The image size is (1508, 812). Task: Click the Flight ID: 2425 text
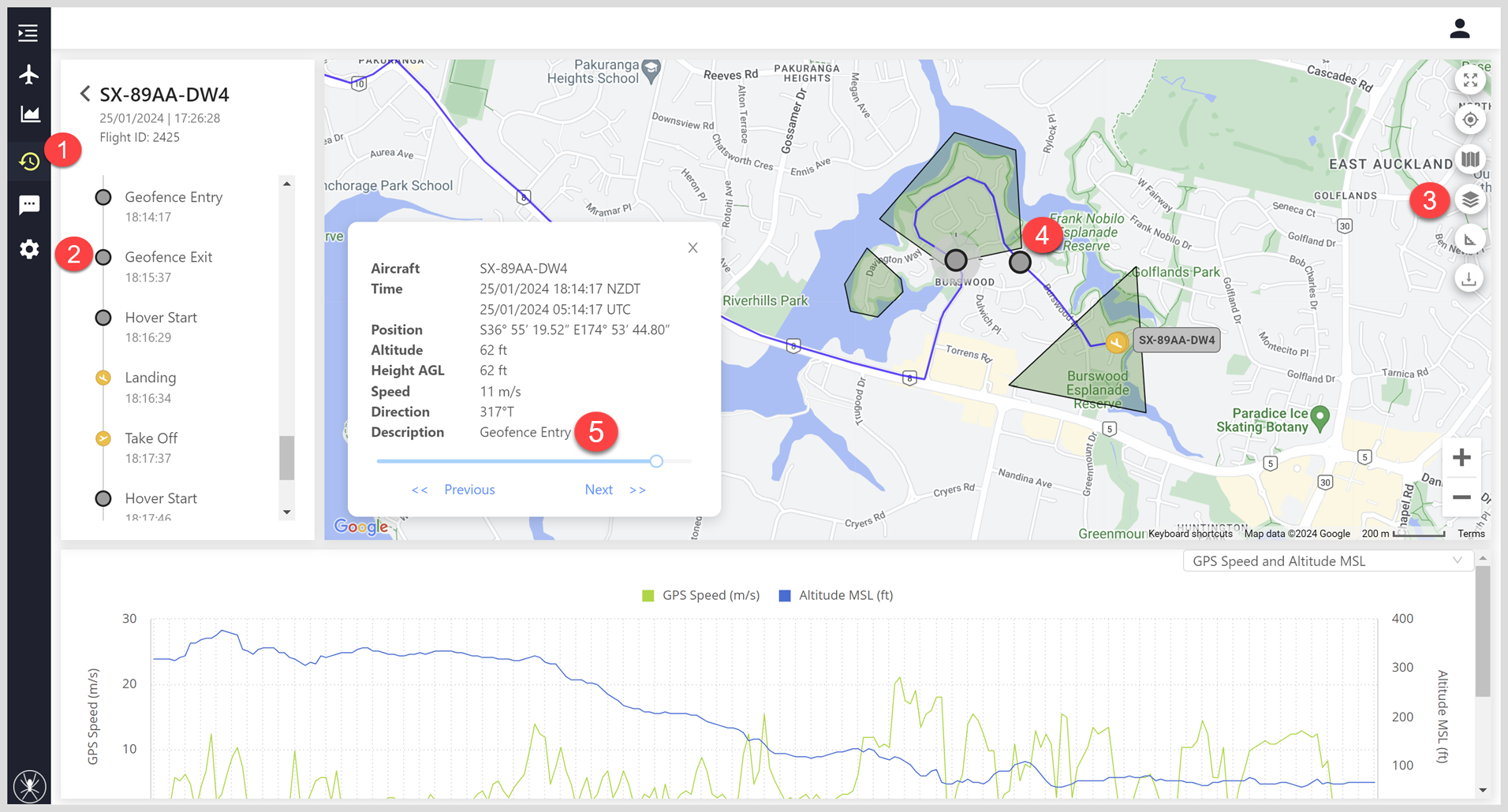click(x=140, y=137)
